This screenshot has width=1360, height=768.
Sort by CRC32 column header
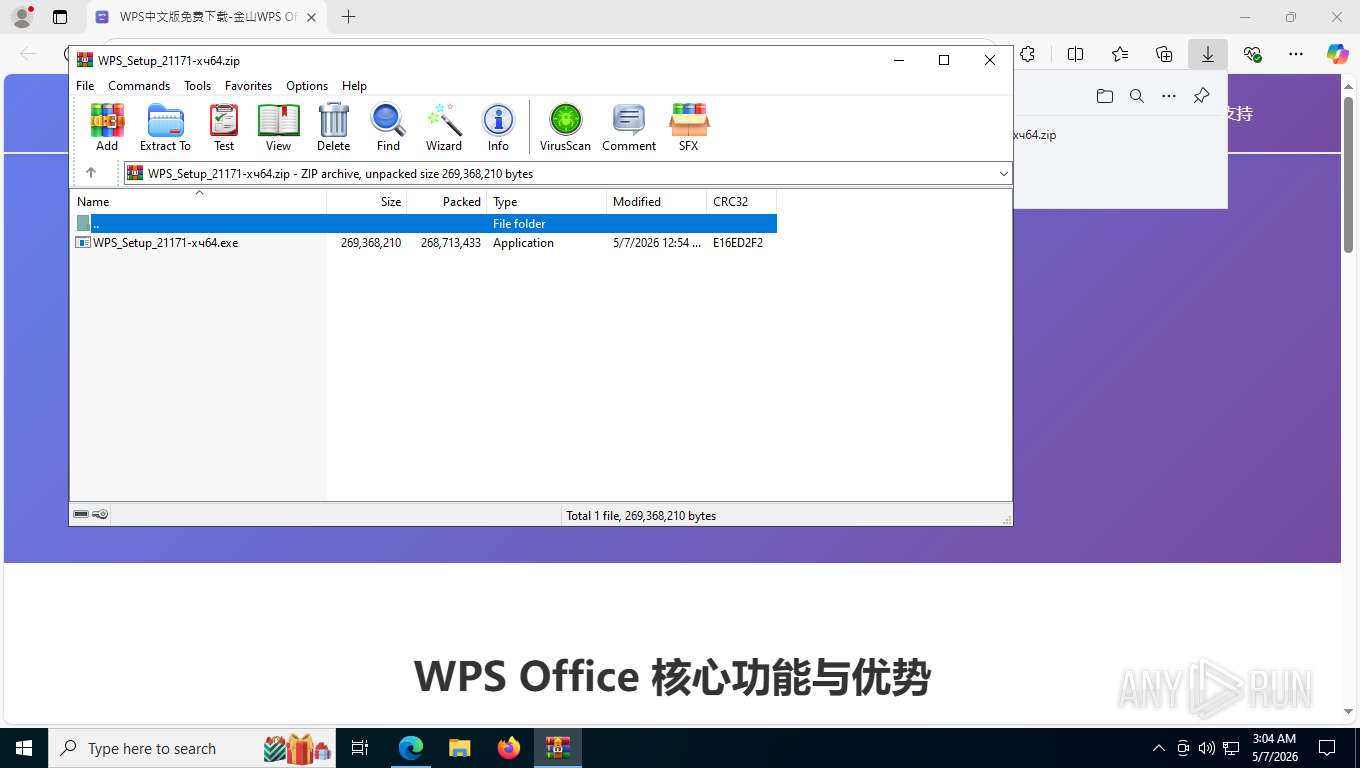coord(742,201)
